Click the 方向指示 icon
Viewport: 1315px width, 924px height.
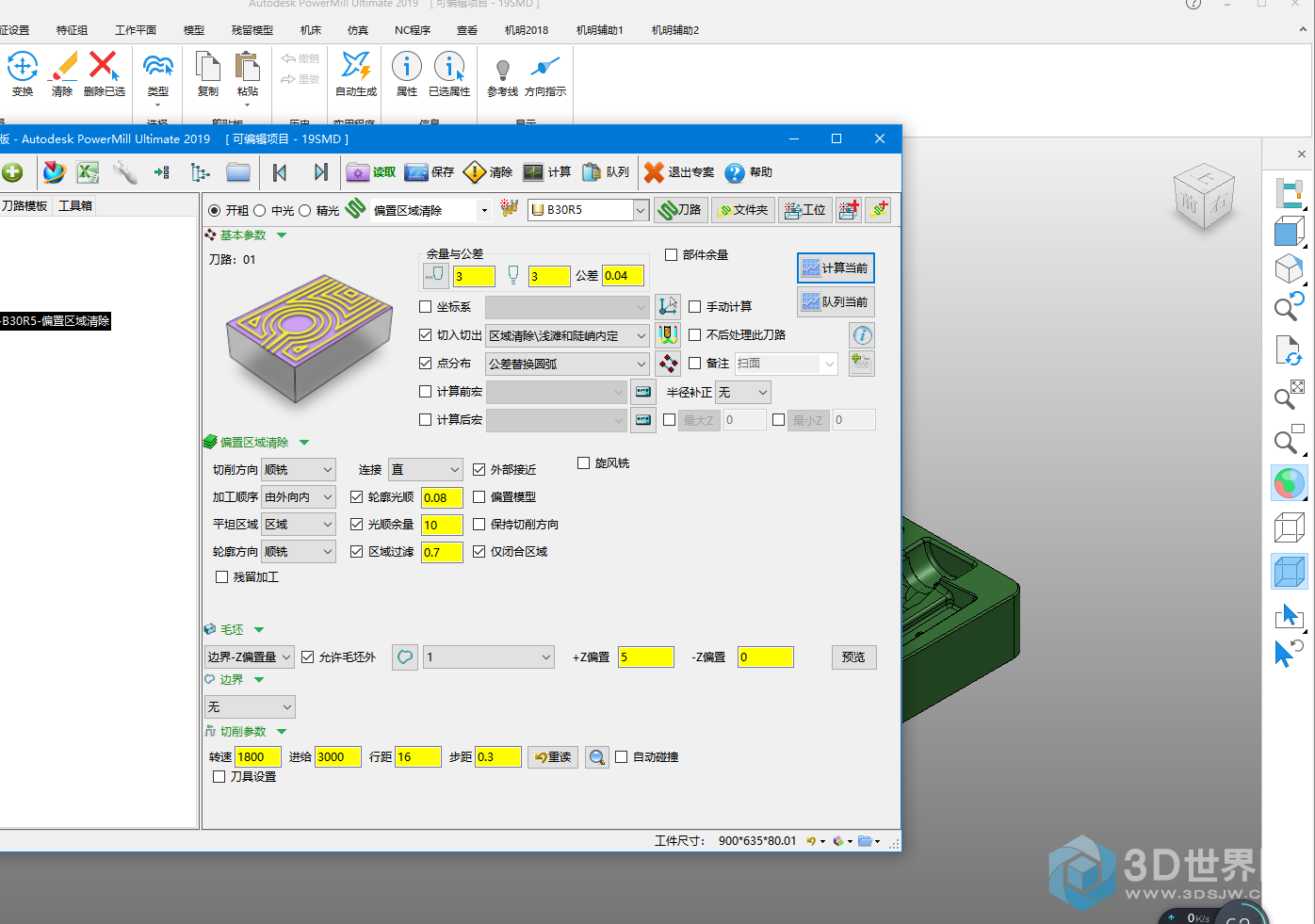coord(545,67)
